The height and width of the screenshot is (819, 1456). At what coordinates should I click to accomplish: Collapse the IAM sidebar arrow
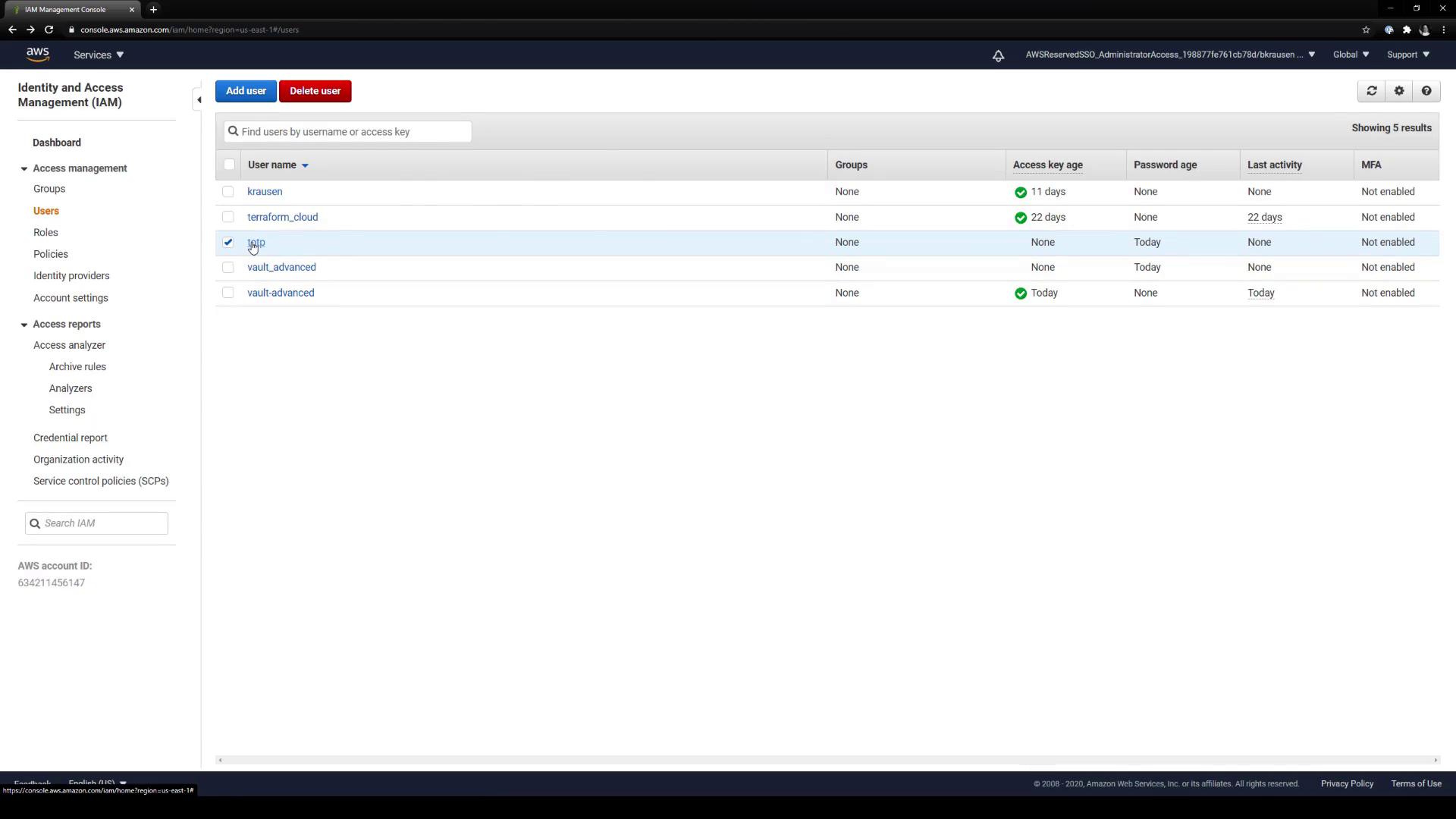tap(199, 99)
